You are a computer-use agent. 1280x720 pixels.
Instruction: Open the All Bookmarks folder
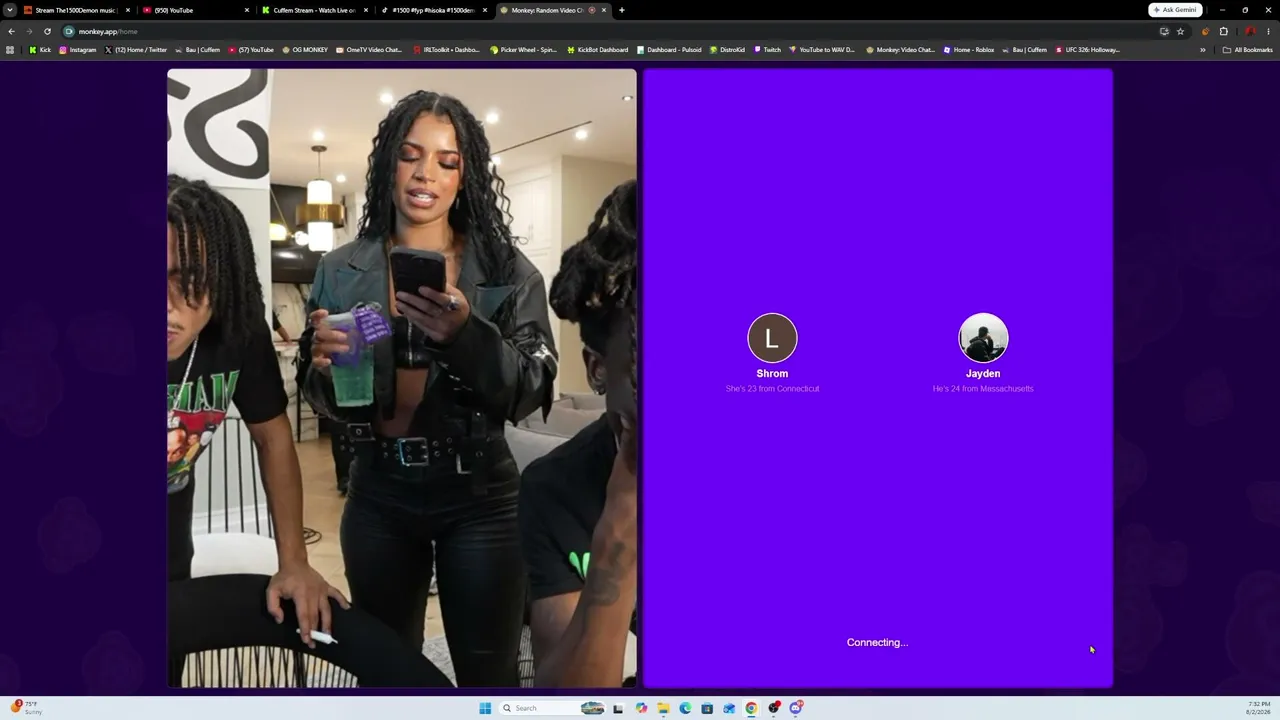coord(1248,50)
